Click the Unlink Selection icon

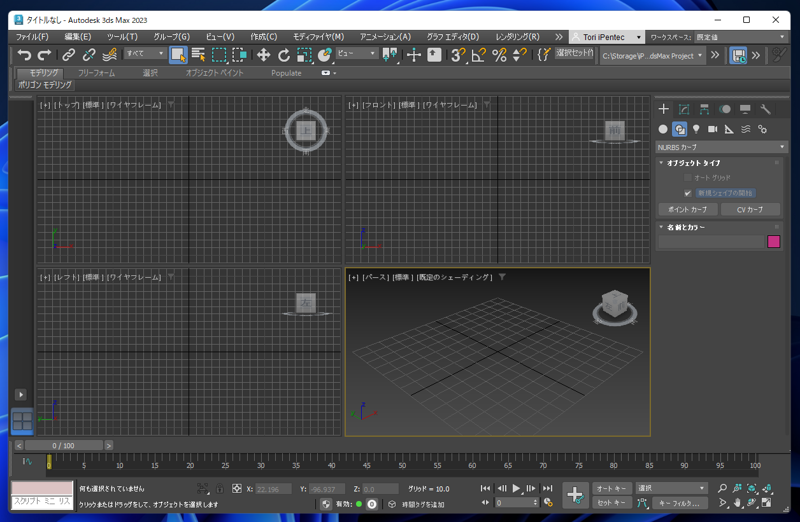click(89, 55)
